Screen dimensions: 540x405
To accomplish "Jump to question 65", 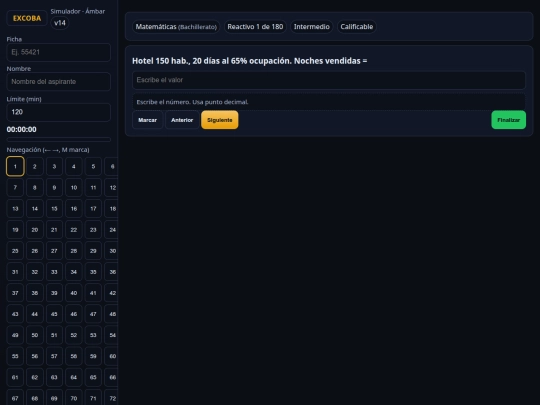I will (x=93, y=377).
